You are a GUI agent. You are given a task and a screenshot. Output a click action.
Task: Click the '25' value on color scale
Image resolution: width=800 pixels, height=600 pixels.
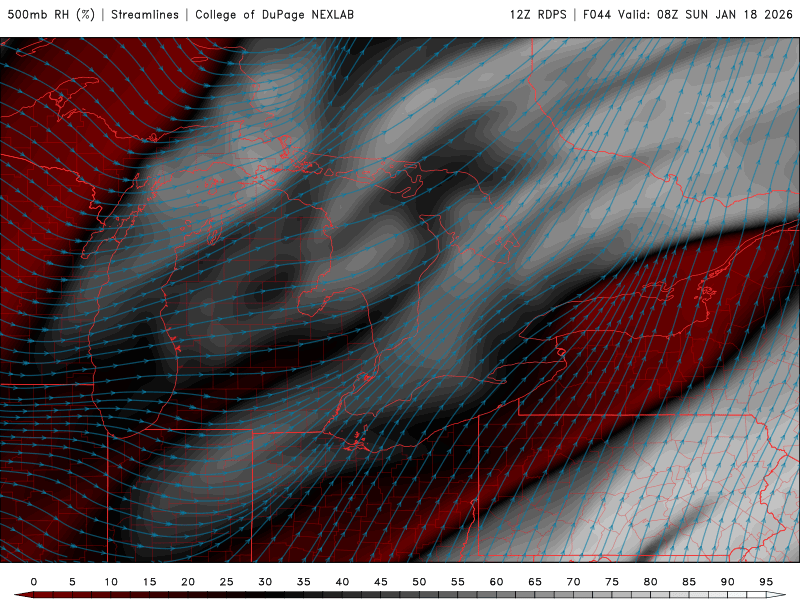pyautogui.click(x=227, y=582)
